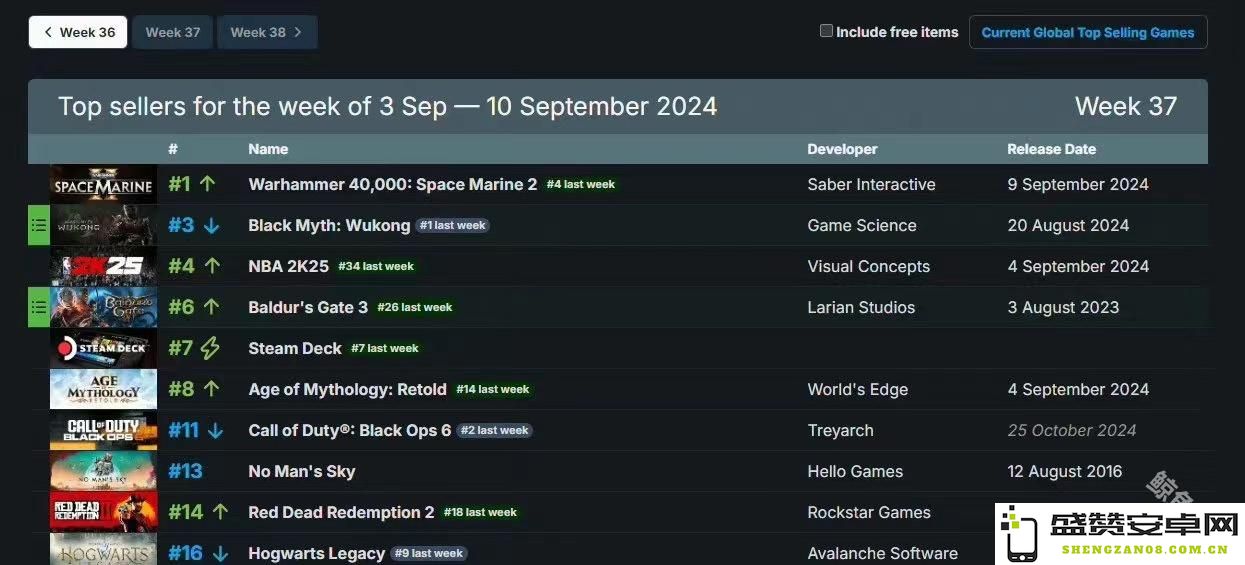Select the Week 37 tab
Viewport: 1245px width, 565px height.
[x=173, y=32]
